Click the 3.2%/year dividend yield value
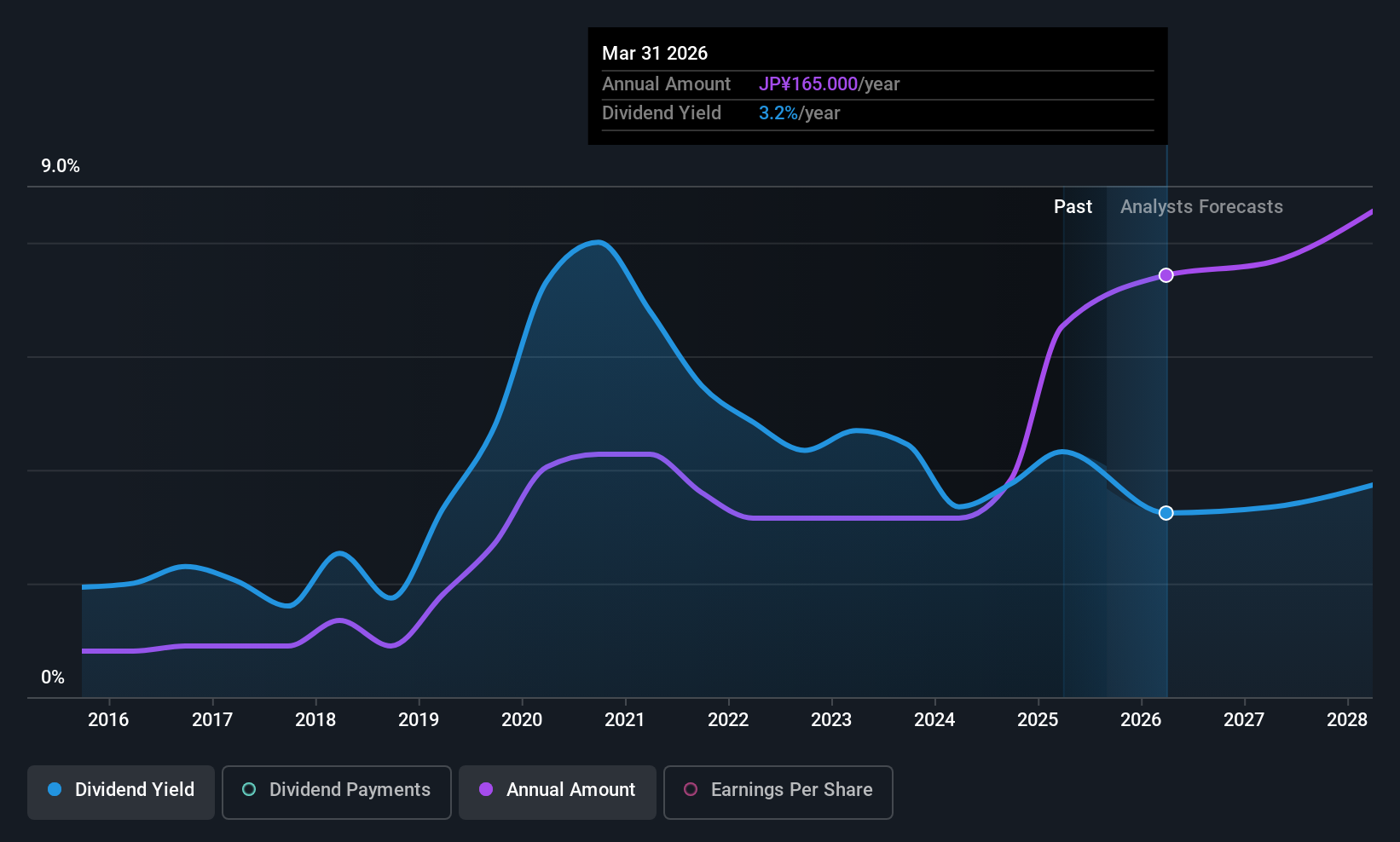Image resolution: width=1400 pixels, height=842 pixels. click(x=799, y=113)
